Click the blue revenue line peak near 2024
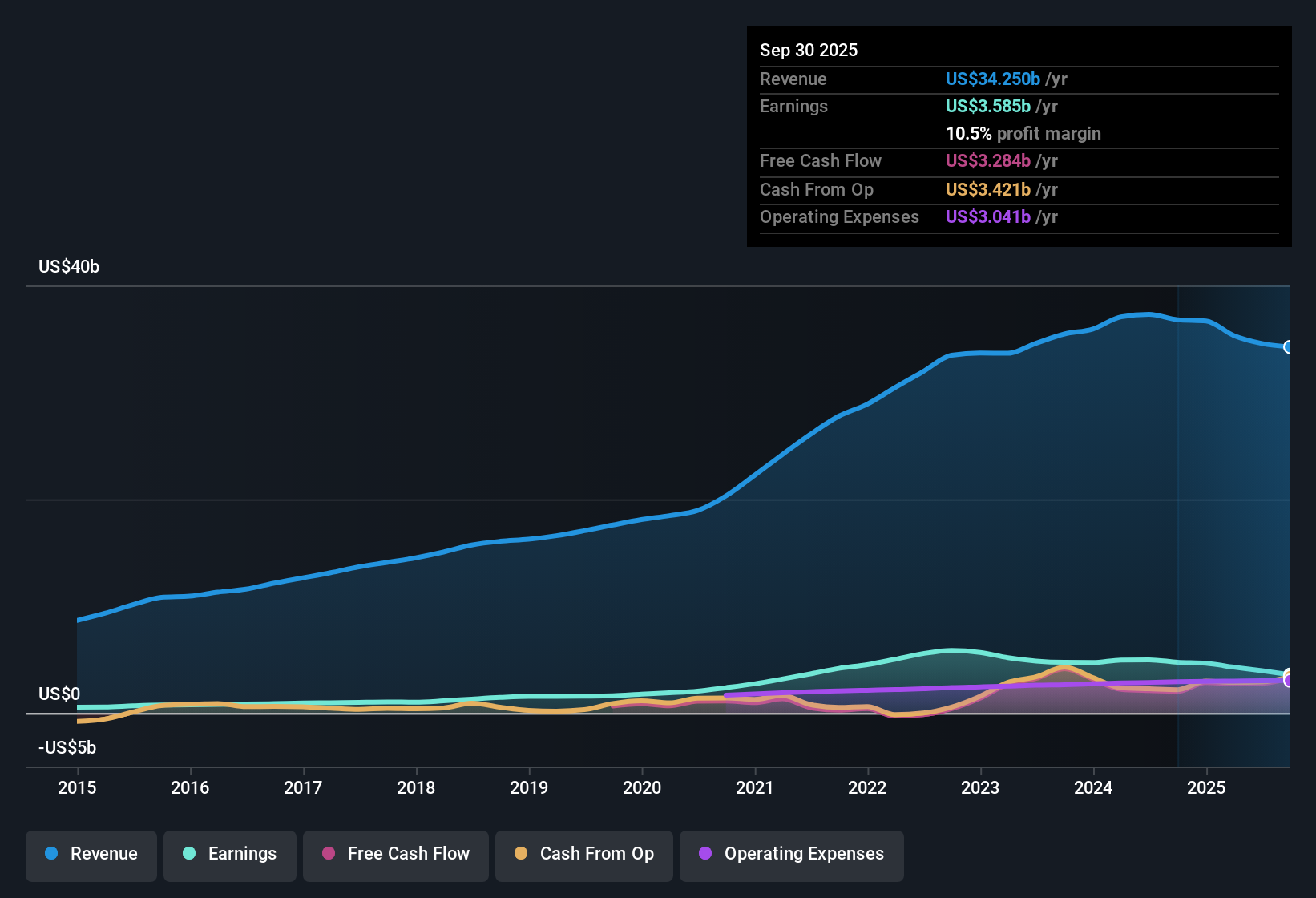Image resolution: width=1316 pixels, height=898 pixels. click(1142, 314)
